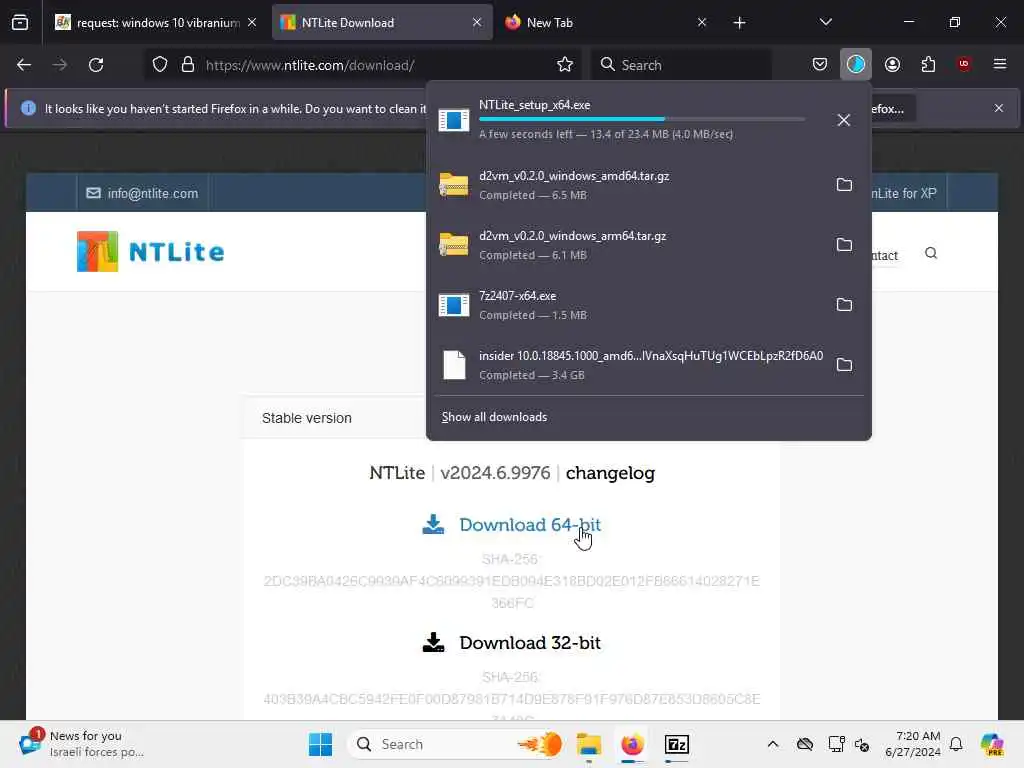Click Show all downloads
This screenshot has height=768, width=1024.
(x=494, y=417)
